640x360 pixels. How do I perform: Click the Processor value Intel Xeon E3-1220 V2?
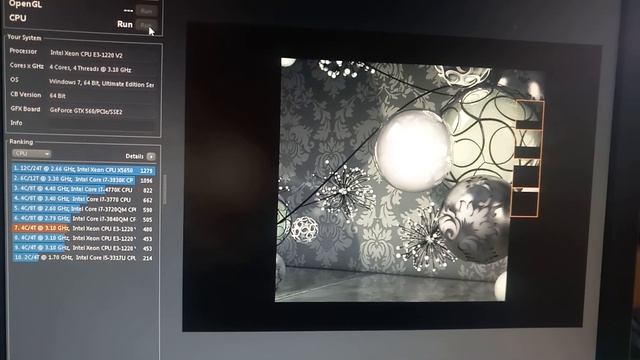point(86,54)
